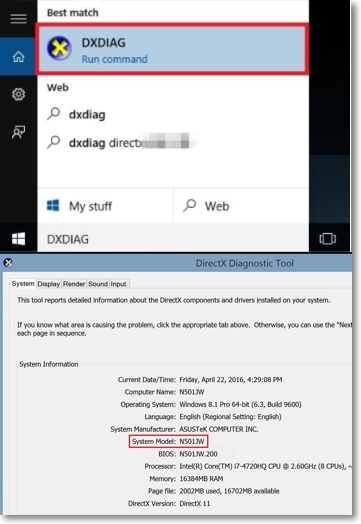
Task: Run the DXDIAG Run command result
Action: tap(172, 49)
